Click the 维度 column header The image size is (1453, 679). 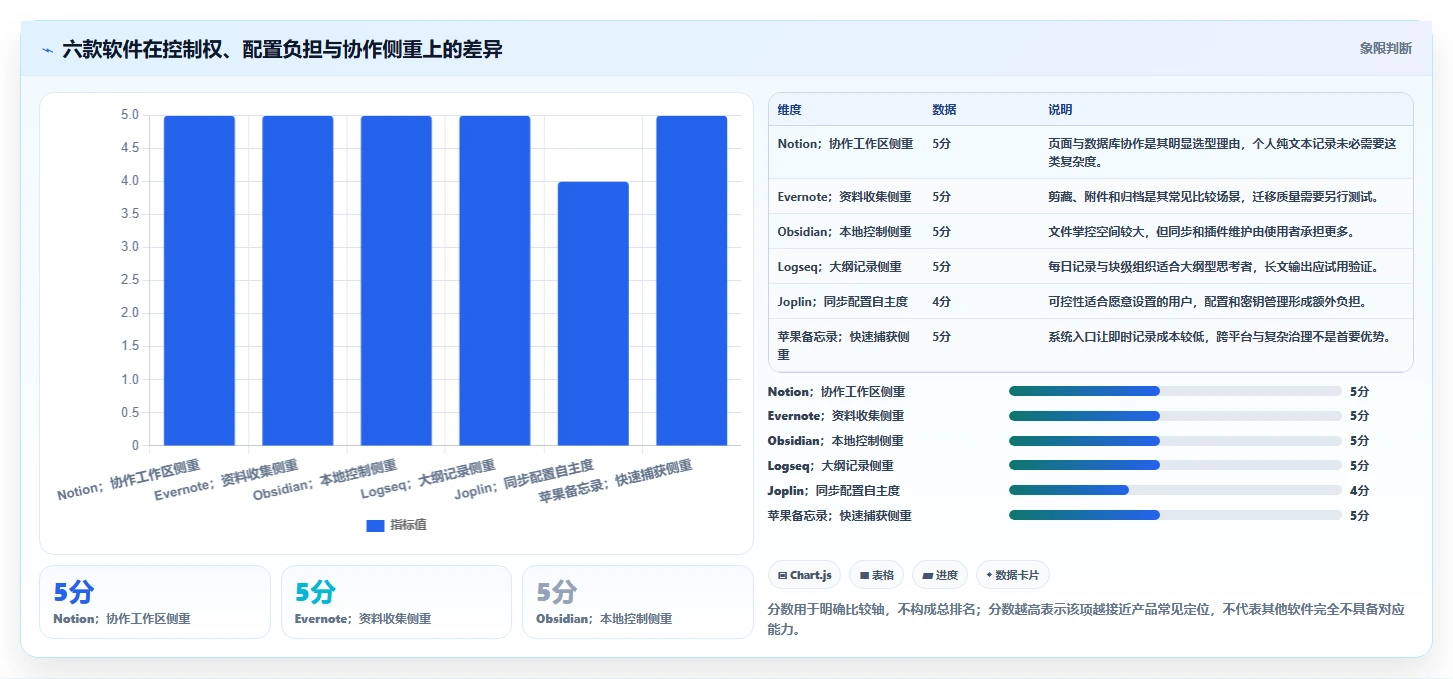click(789, 110)
